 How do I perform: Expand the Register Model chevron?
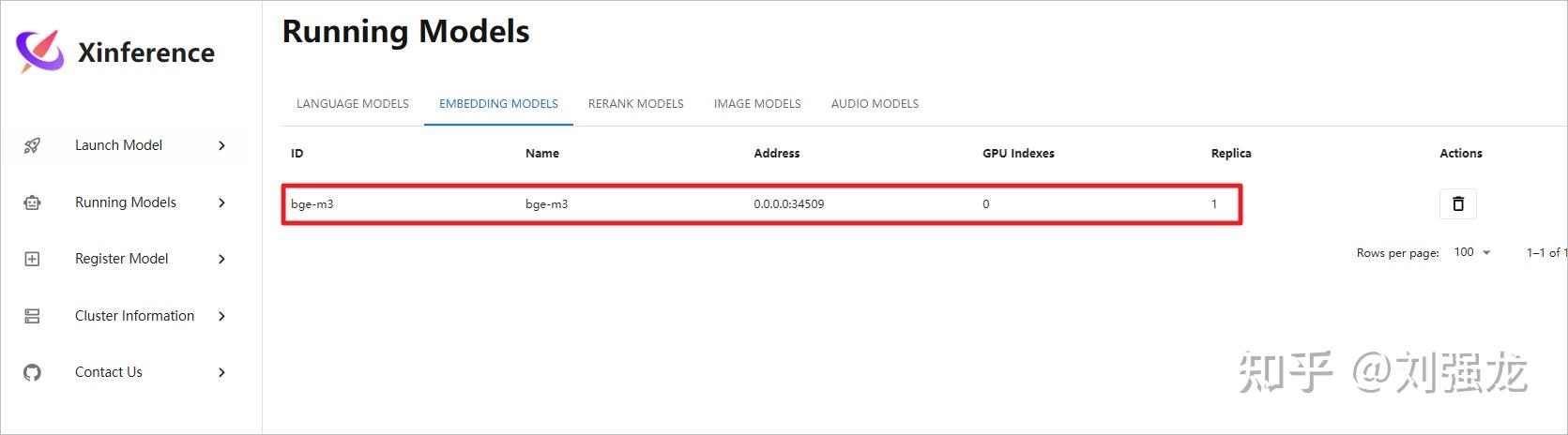(221, 259)
